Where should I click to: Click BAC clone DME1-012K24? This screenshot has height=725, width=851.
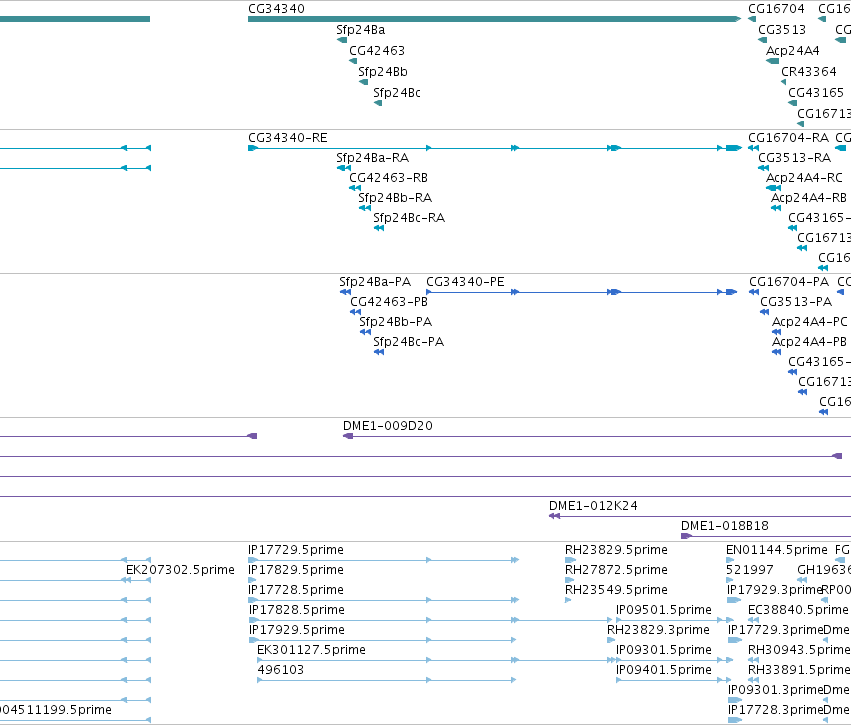pos(700,516)
